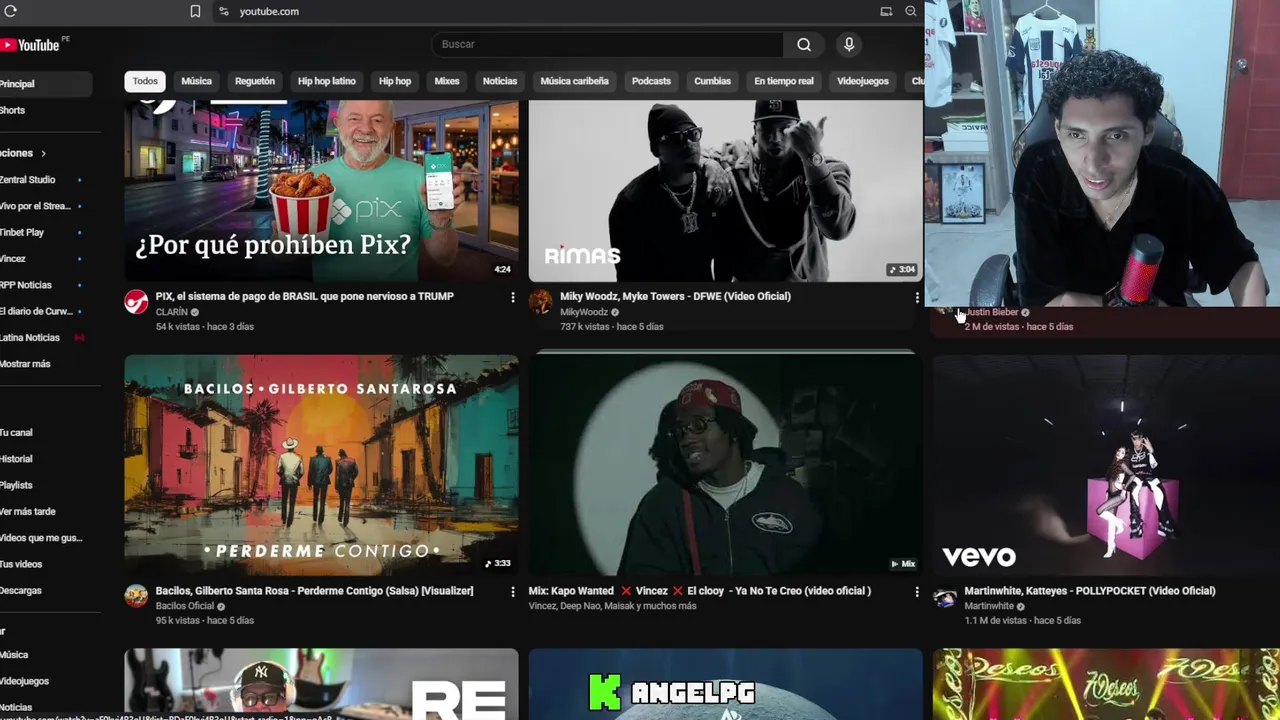The image size is (1280, 720).
Task: Select the En tiempo real filter chip
Action: [784, 81]
